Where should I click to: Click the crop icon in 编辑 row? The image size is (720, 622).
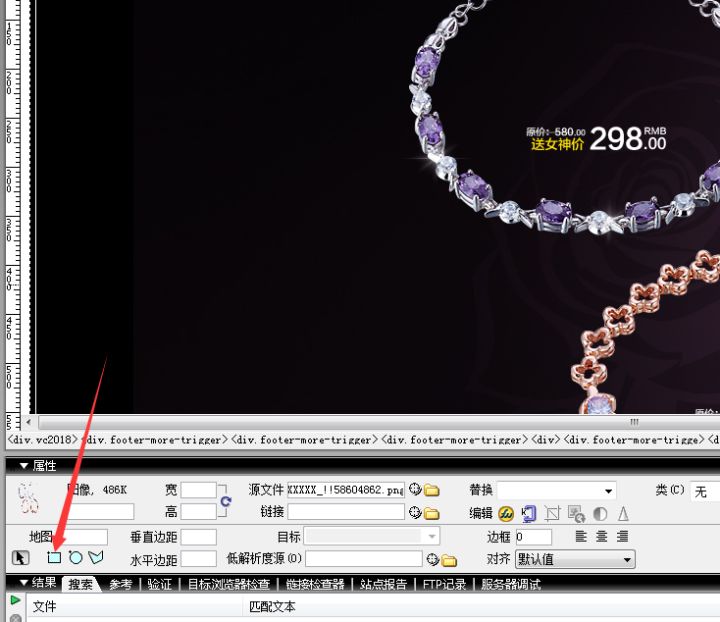551,514
